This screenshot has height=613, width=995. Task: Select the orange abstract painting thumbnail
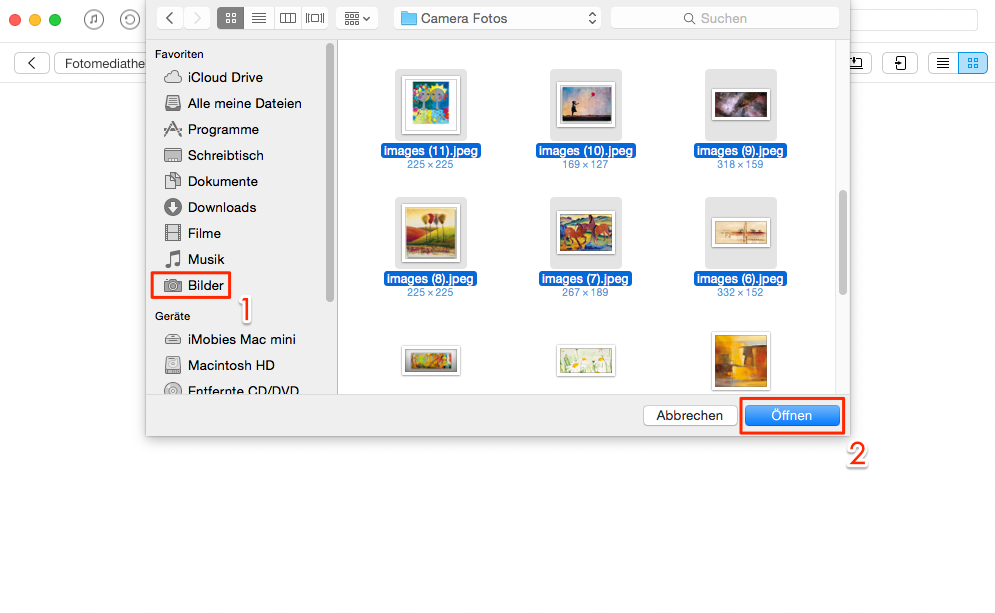point(741,360)
